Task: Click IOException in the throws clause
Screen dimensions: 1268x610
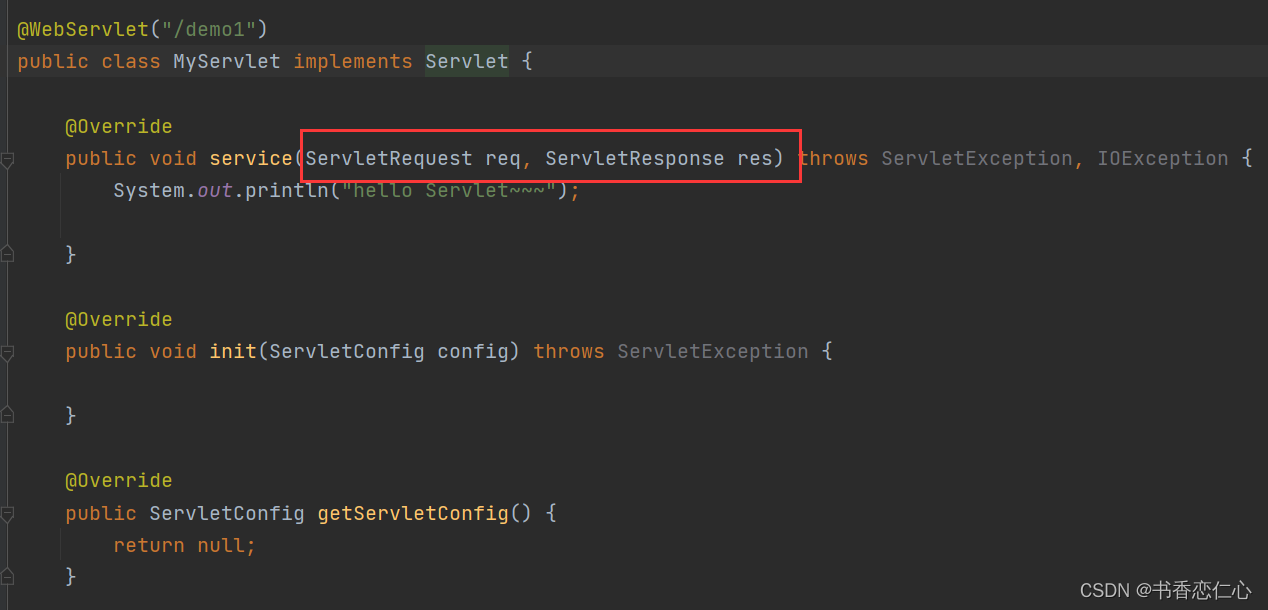Action: (1162, 157)
